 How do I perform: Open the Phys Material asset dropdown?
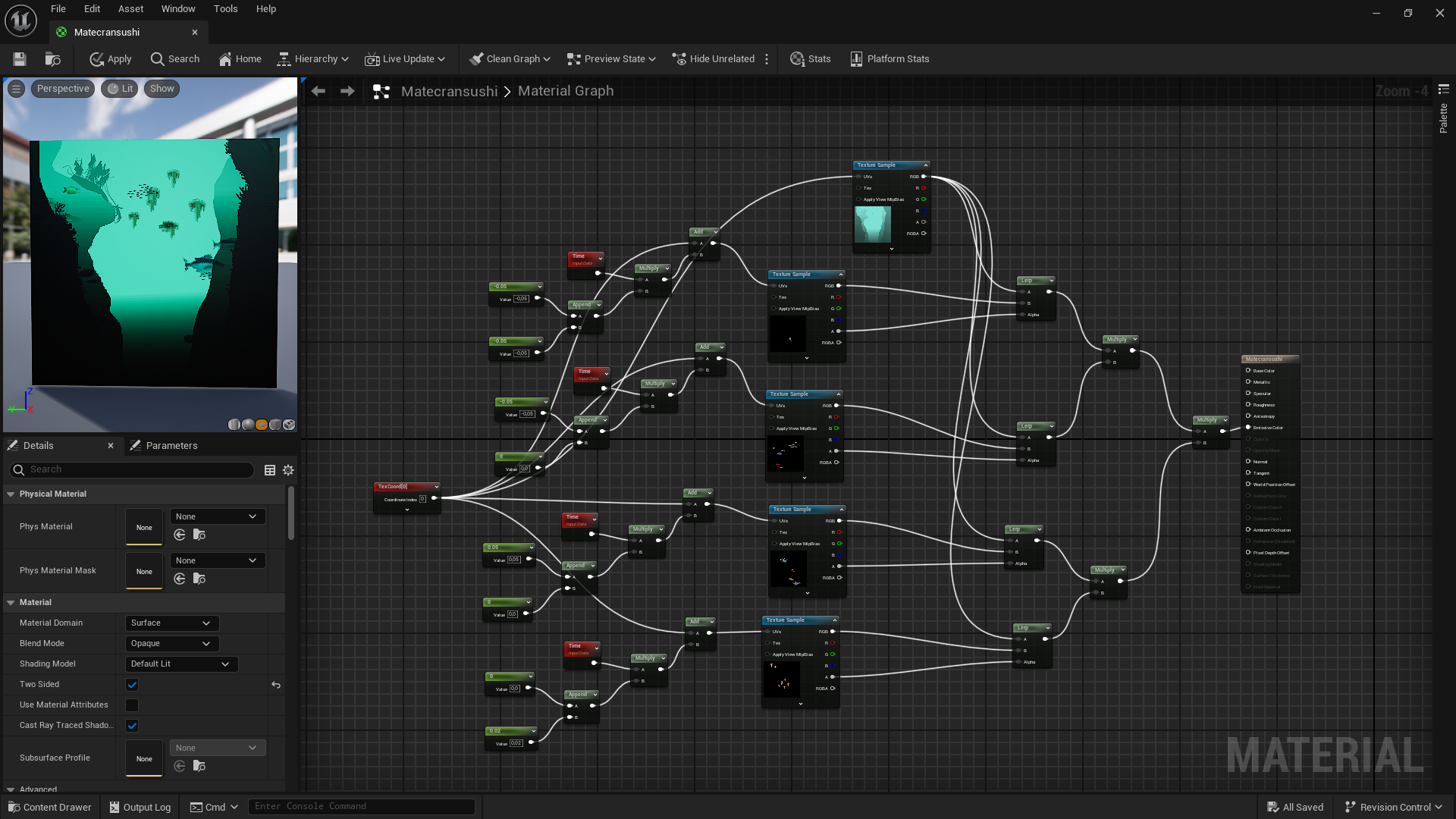pos(217,517)
